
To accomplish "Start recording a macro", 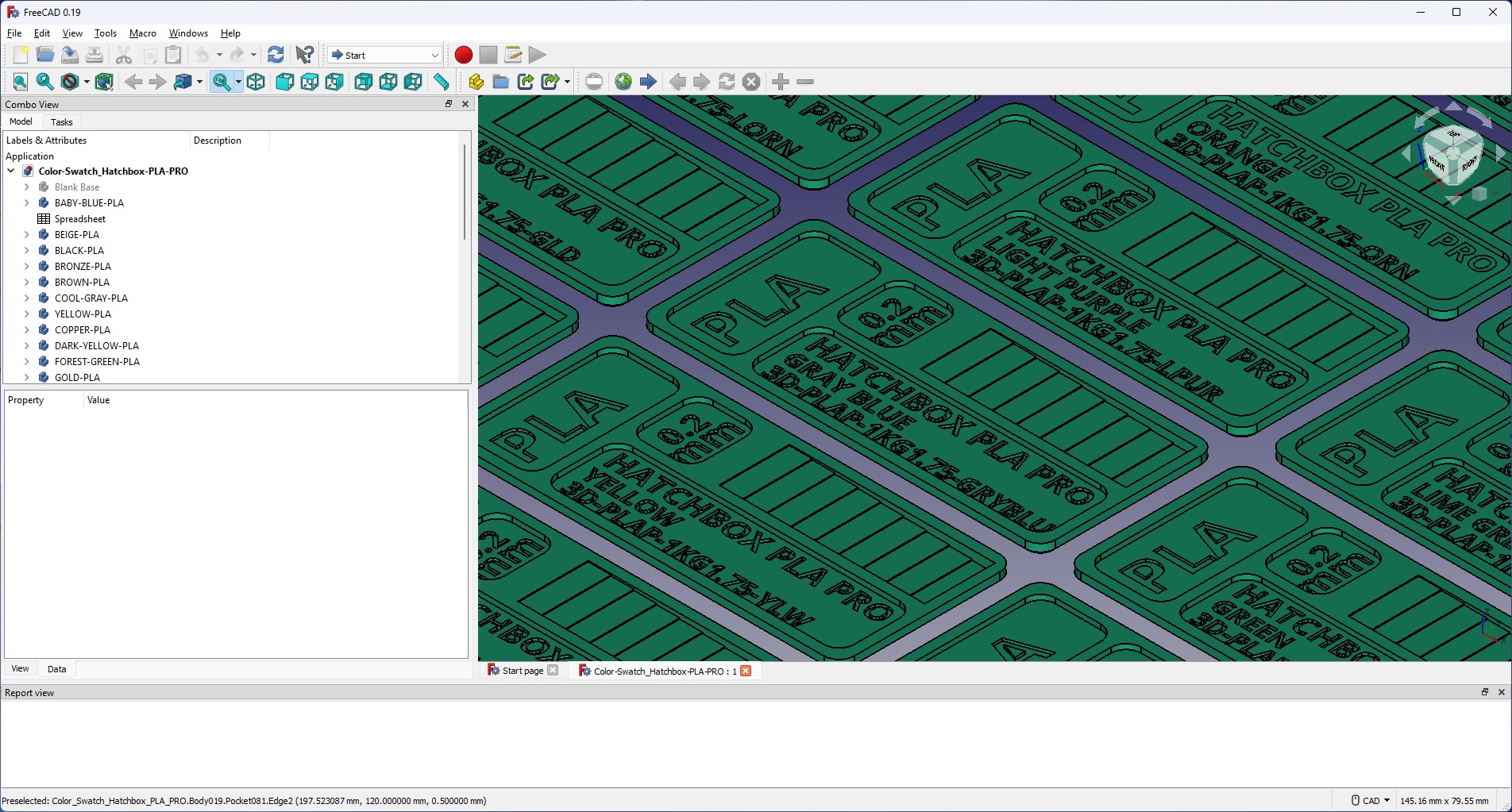I will (463, 55).
